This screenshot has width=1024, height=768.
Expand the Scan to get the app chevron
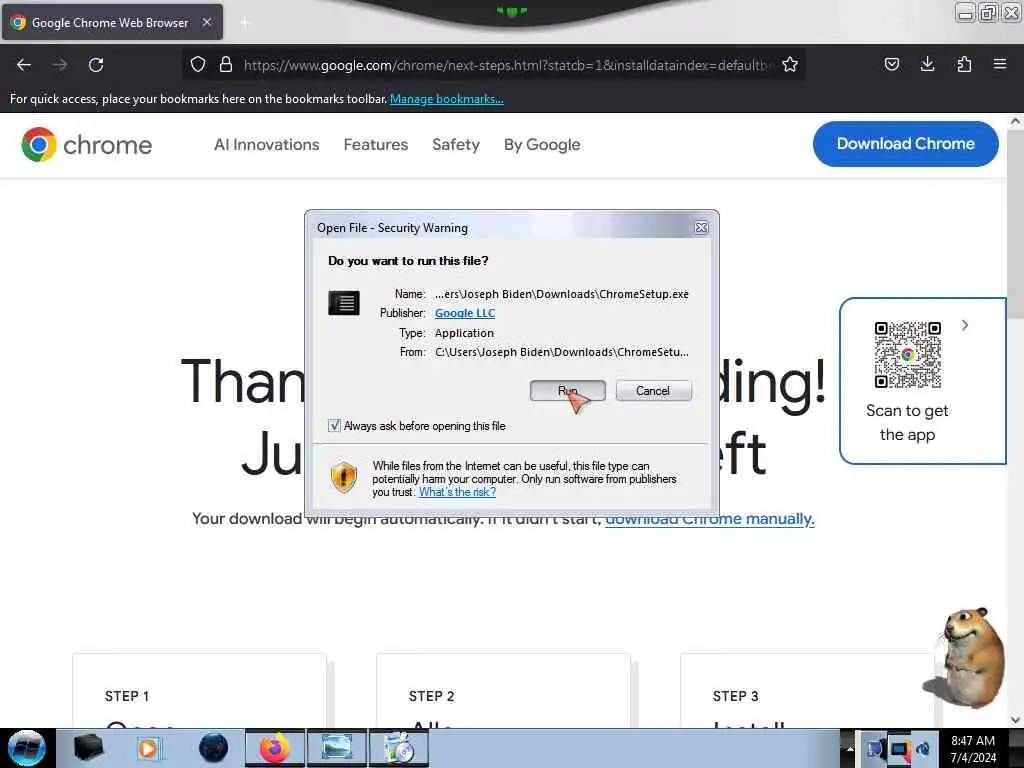[965, 325]
